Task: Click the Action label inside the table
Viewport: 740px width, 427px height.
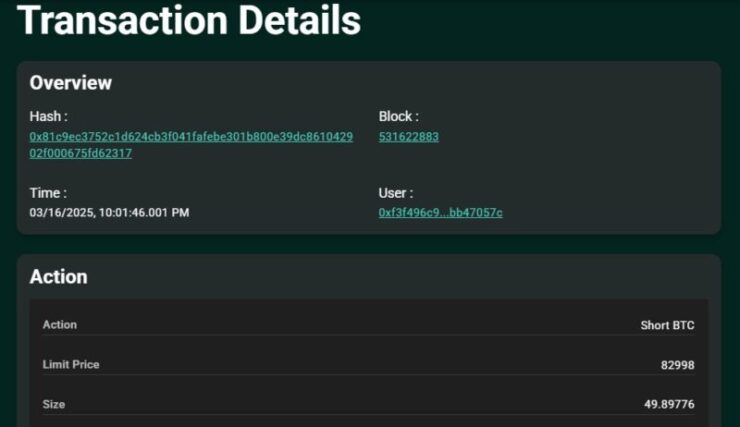Action: [x=60, y=325]
